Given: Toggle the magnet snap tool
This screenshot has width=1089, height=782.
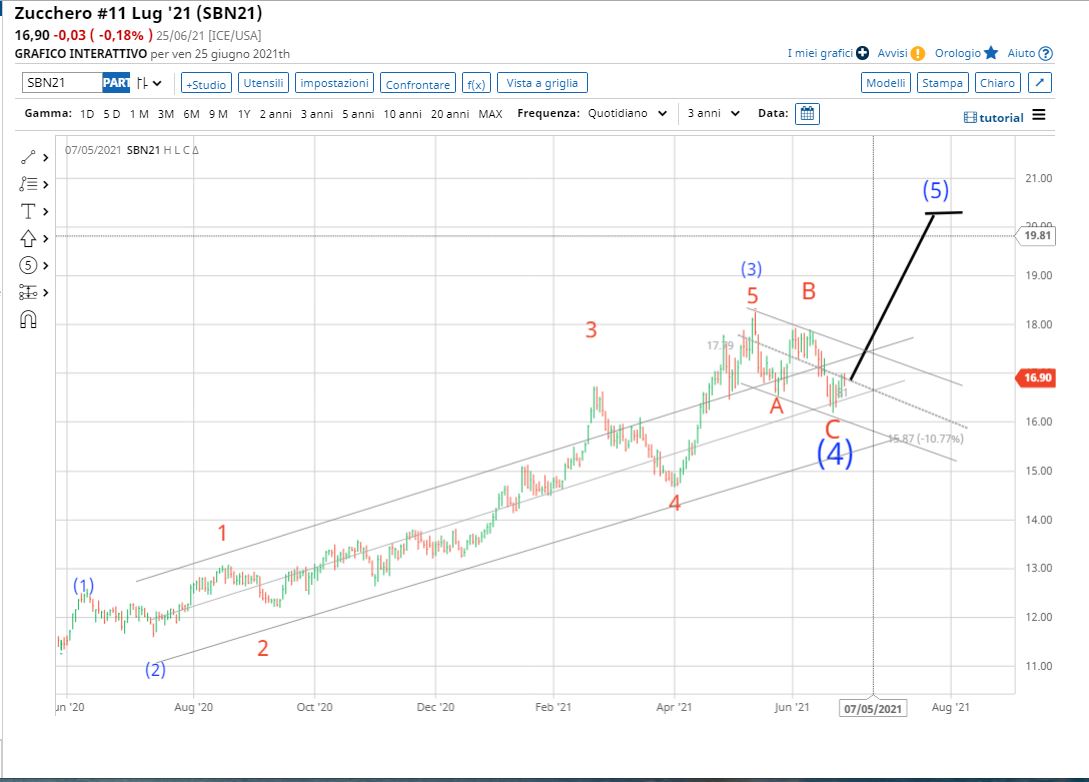Looking at the screenshot, I should click(x=28, y=319).
